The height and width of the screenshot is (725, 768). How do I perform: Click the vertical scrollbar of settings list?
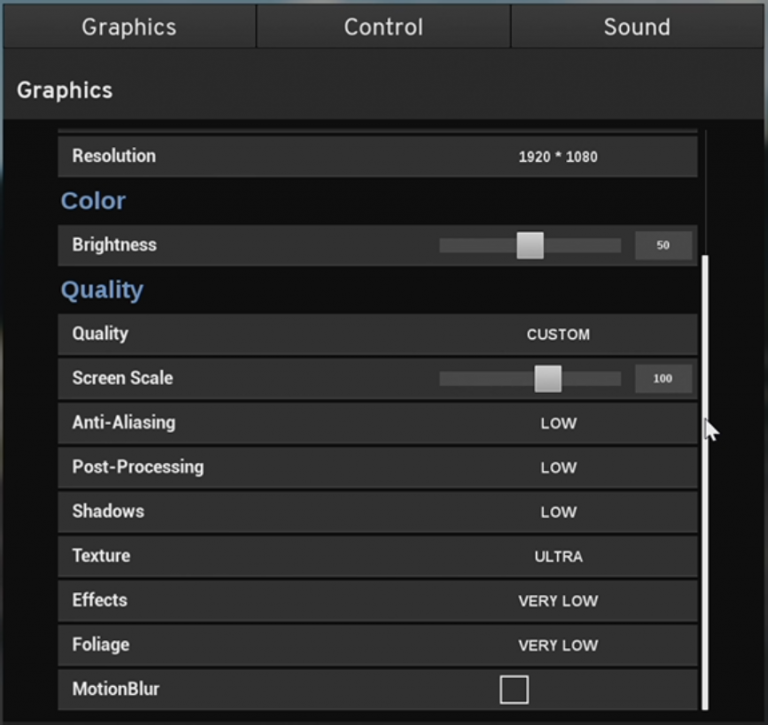[x=706, y=480]
